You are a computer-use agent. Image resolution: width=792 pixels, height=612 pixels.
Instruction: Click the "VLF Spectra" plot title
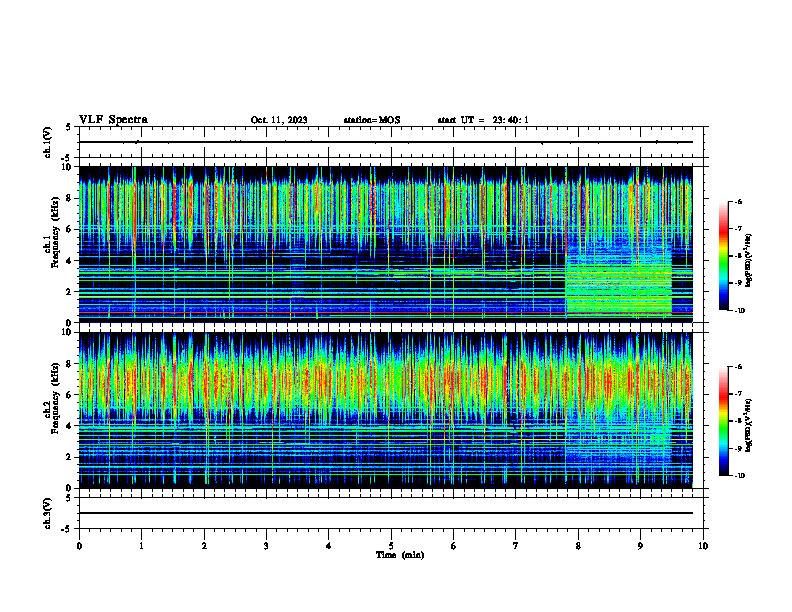click(x=113, y=120)
